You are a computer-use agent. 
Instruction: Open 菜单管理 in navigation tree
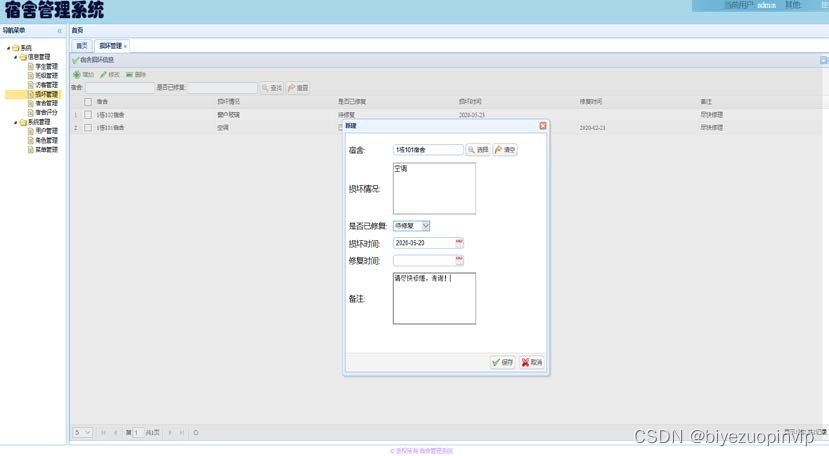point(46,150)
